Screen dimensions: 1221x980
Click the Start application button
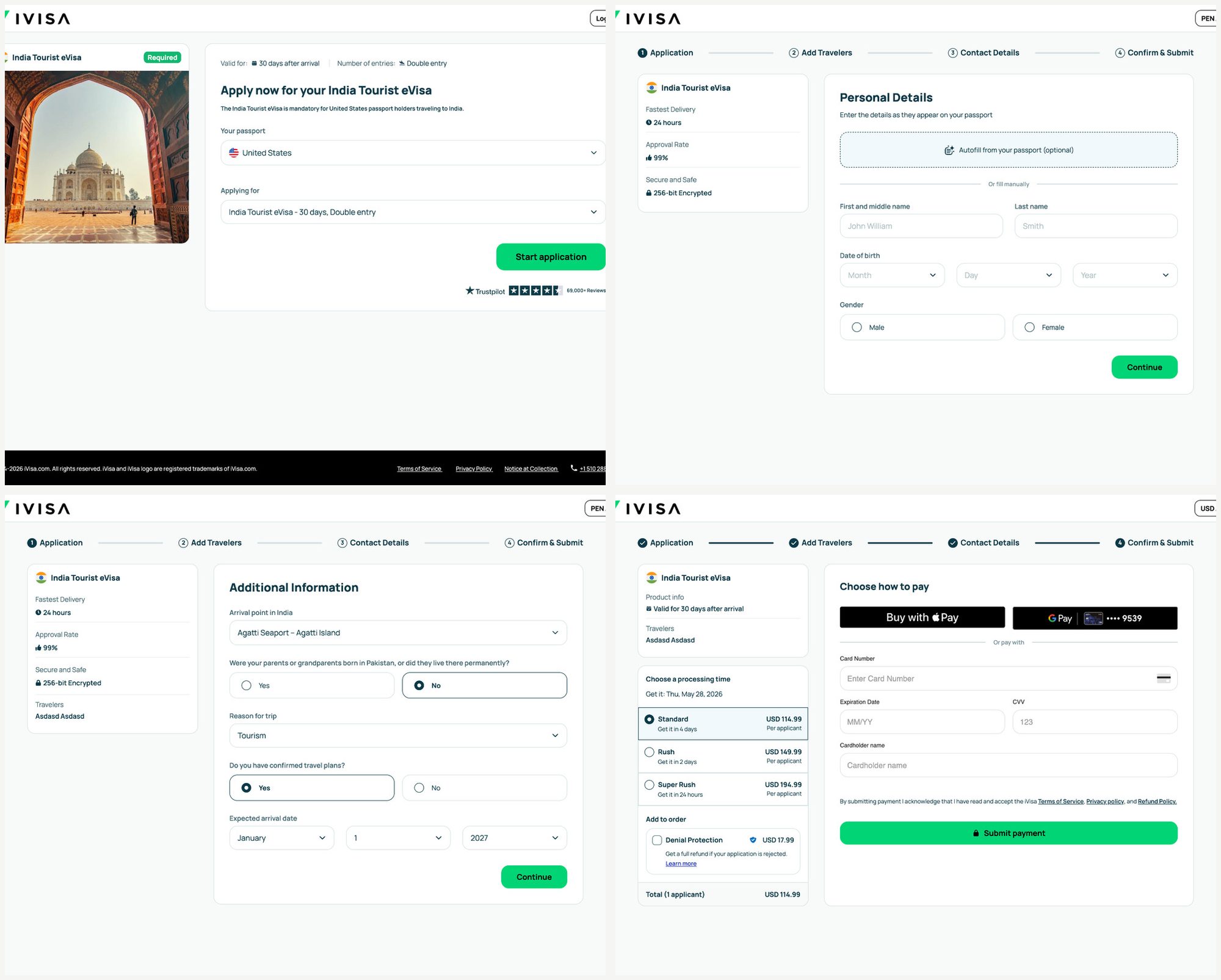coord(551,257)
